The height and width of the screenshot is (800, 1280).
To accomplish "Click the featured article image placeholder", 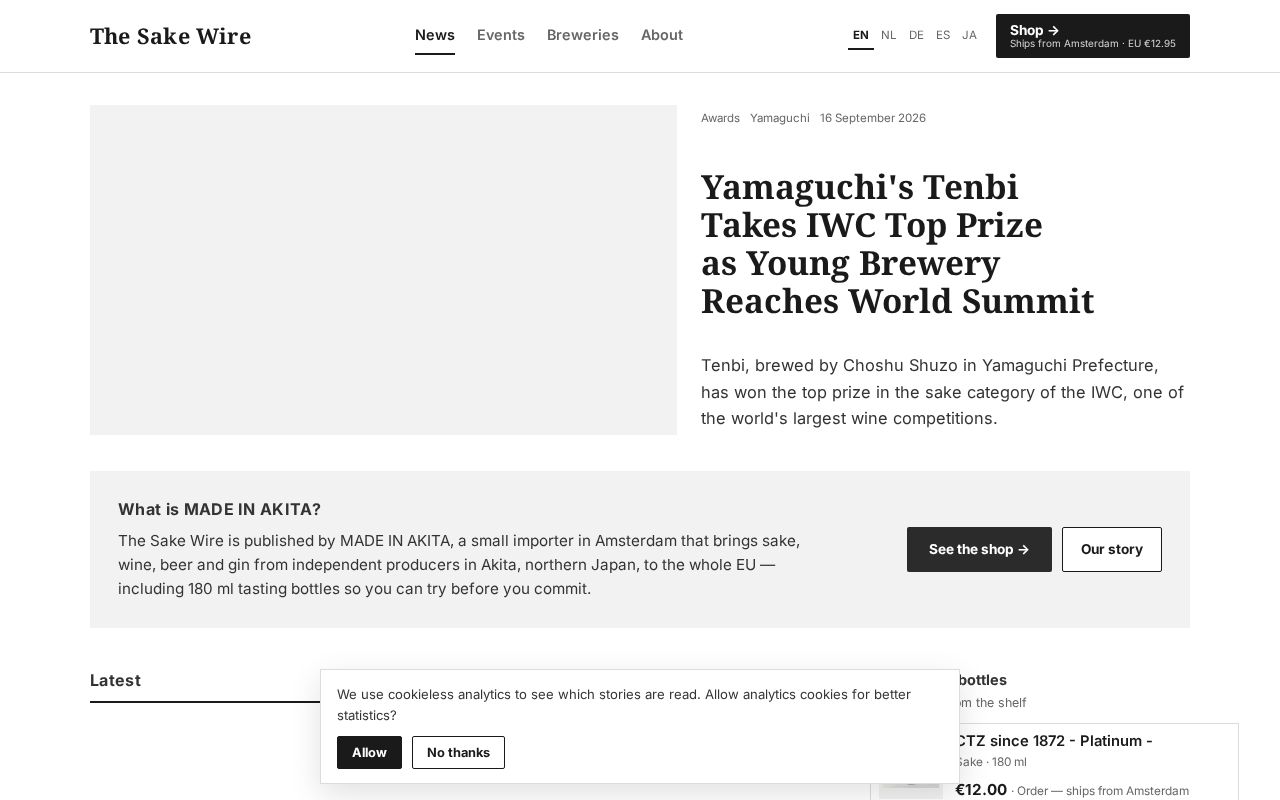I will pyautogui.click(x=383, y=270).
